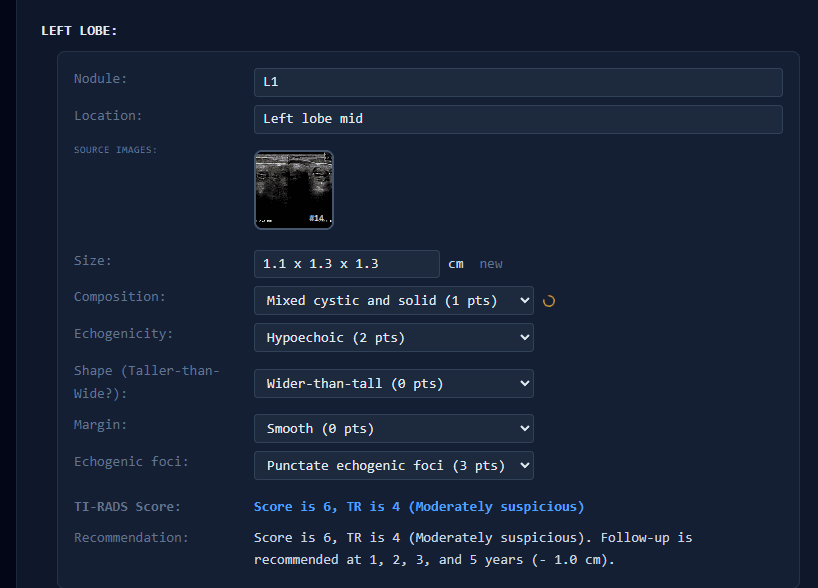This screenshot has width=818, height=588.
Task: Open the Composition dropdown
Action: pos(393,301)
